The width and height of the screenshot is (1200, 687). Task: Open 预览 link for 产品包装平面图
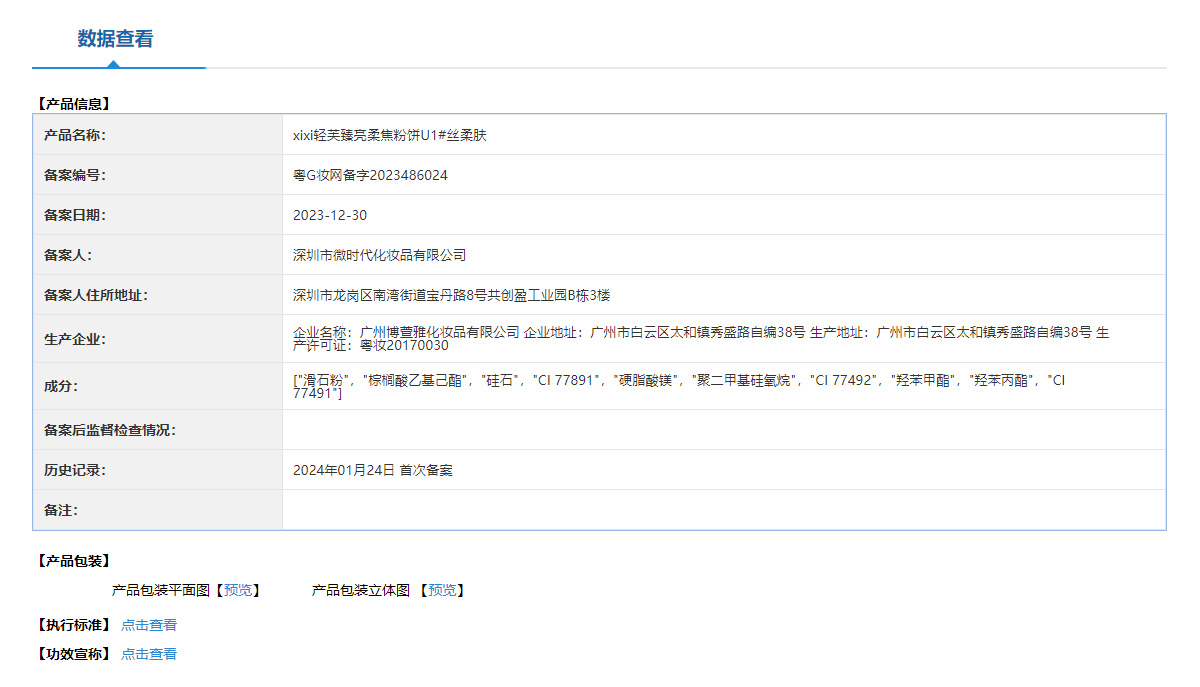point(238,591)
